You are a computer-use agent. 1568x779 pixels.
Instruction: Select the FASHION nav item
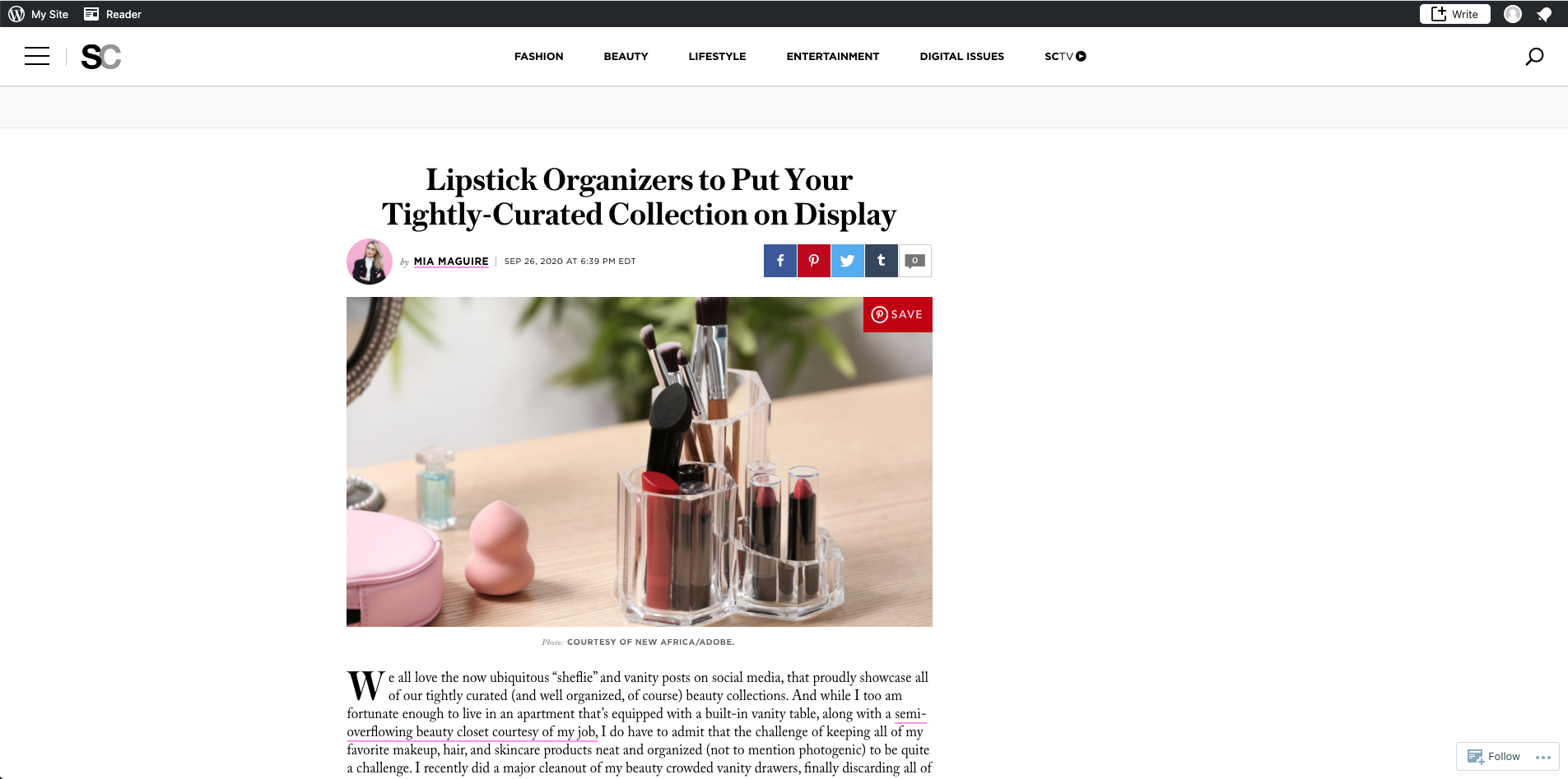pyautogui.click(x=539, y=57)
